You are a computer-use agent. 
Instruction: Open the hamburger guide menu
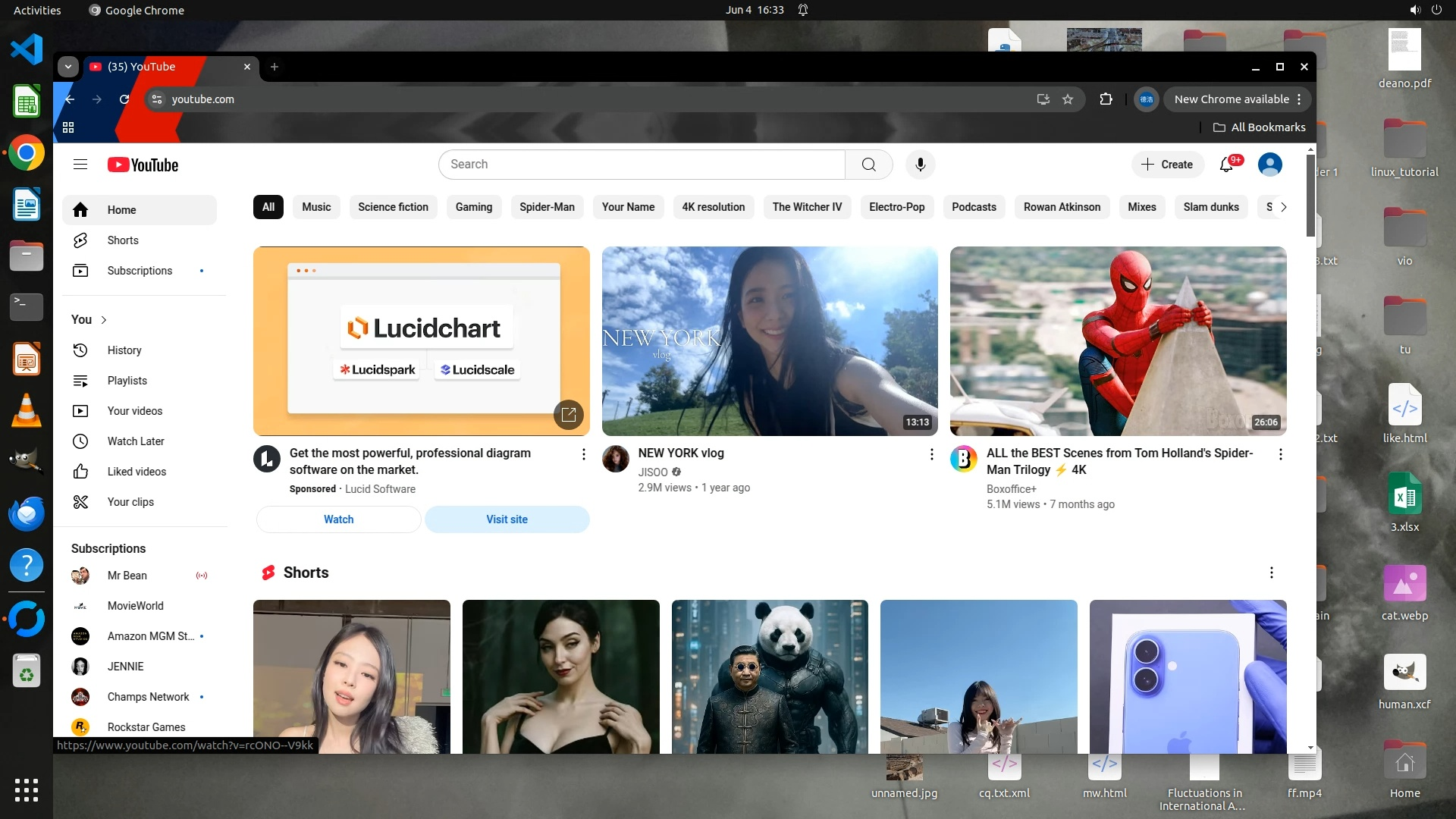(80, 165)
